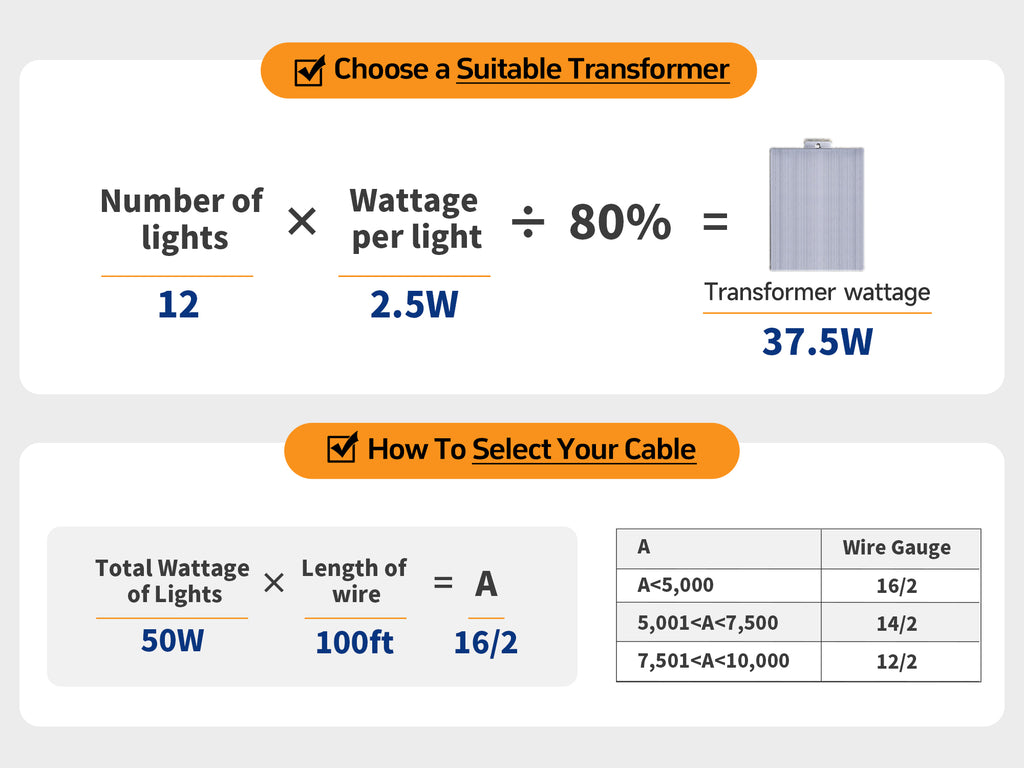Click the "Wire Gauge" table column header
Screen dimensions: 1024x768
pyautogui.click(x=897, y=548)
